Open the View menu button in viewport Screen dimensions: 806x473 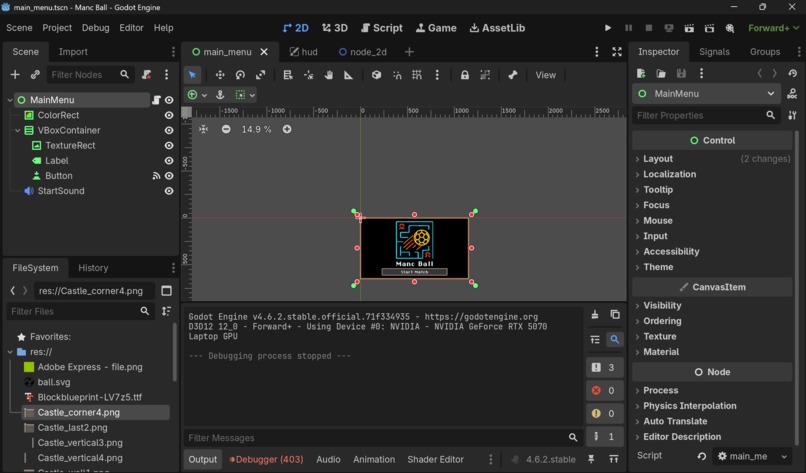point(545,75)
